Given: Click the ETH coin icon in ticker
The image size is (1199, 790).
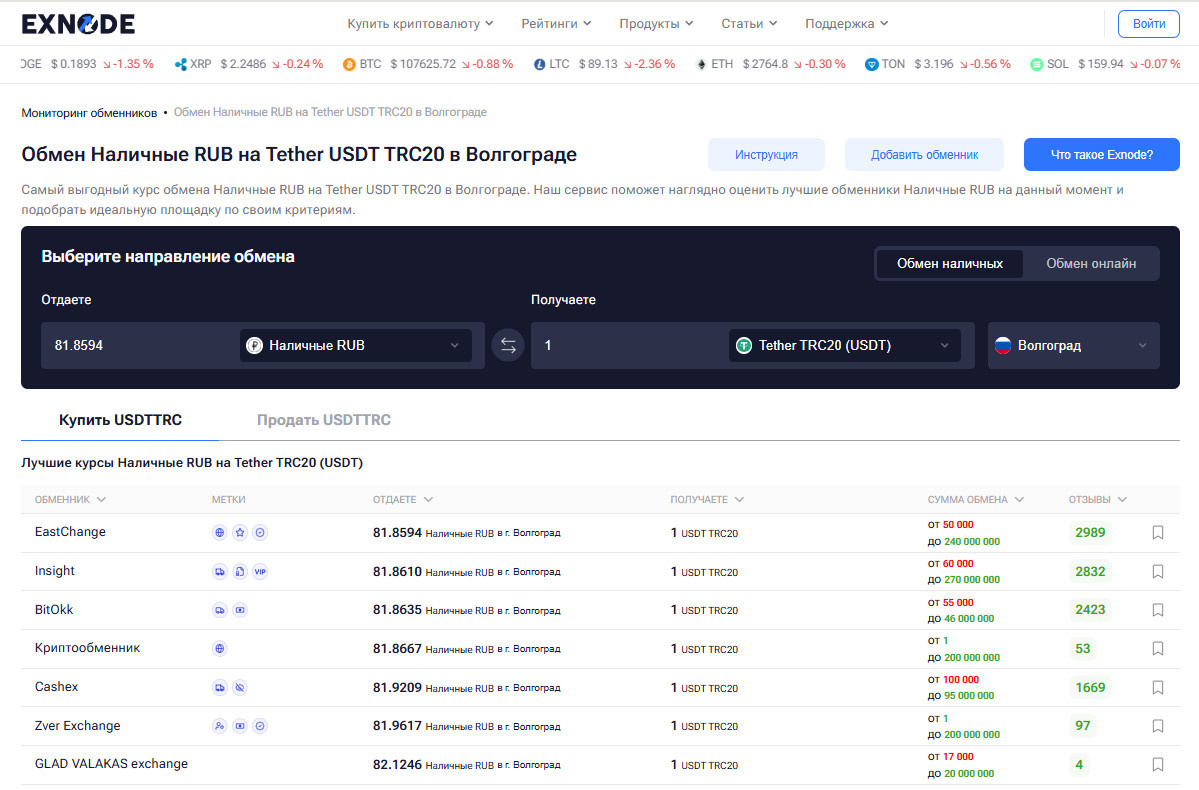Looking at the screenshot, I should [701, 64].
